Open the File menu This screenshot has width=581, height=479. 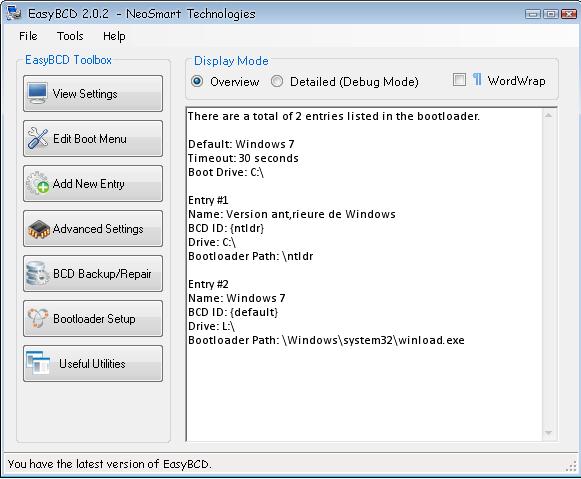pos(28,36)
